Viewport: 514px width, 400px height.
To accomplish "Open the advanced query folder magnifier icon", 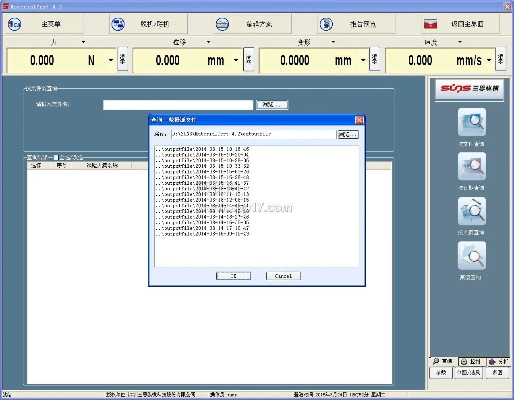I will (x=472, y=256).
